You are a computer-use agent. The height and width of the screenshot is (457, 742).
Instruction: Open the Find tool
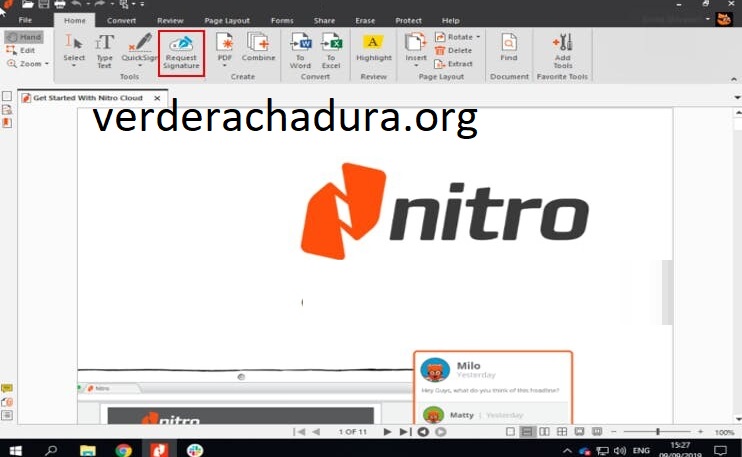(509, 47)
